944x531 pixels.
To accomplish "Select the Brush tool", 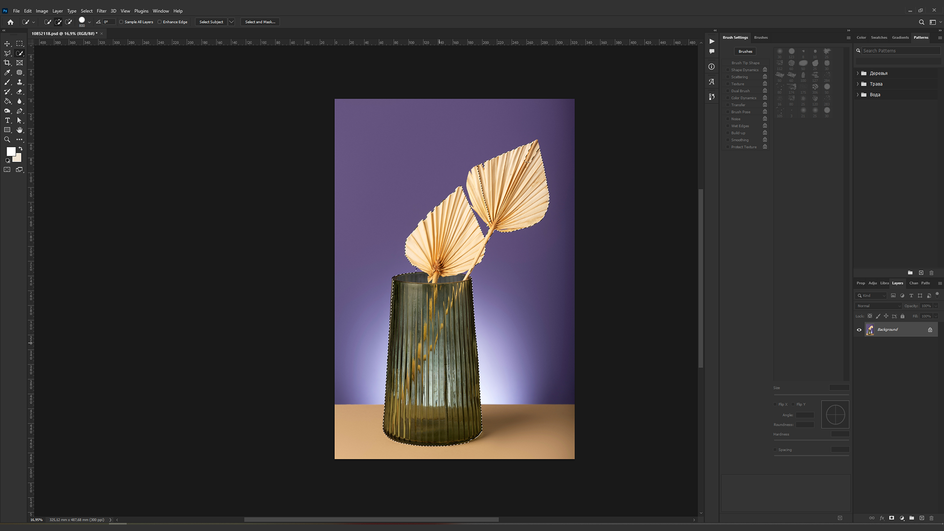I will coord(7,82).
